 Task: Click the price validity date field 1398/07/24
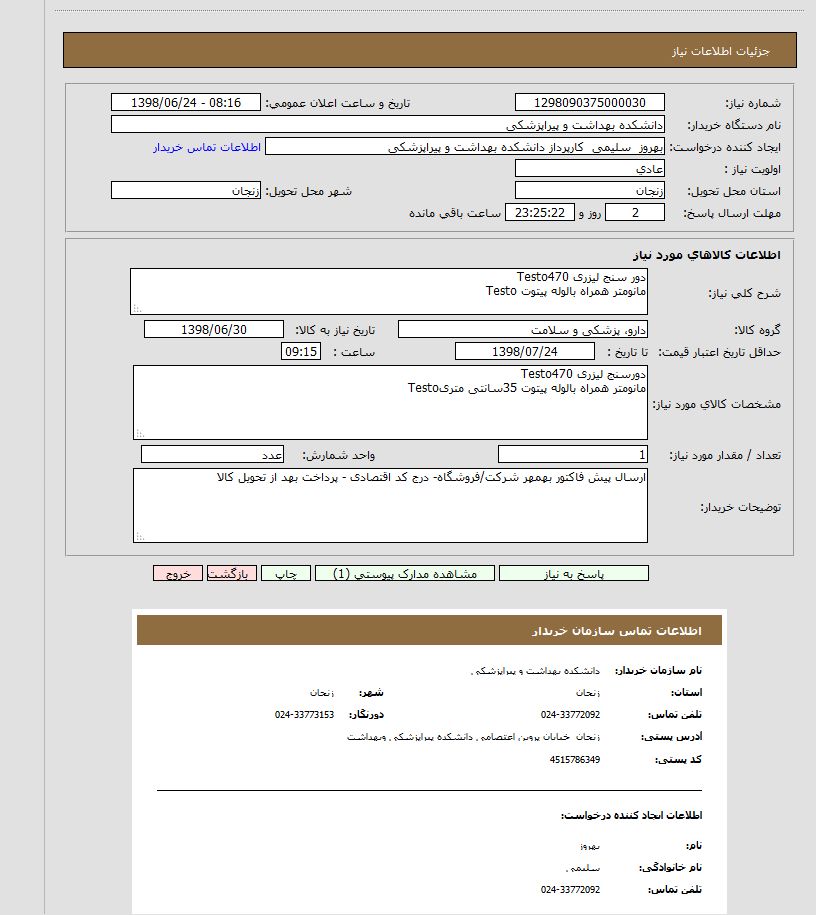[x=524, y=352]
